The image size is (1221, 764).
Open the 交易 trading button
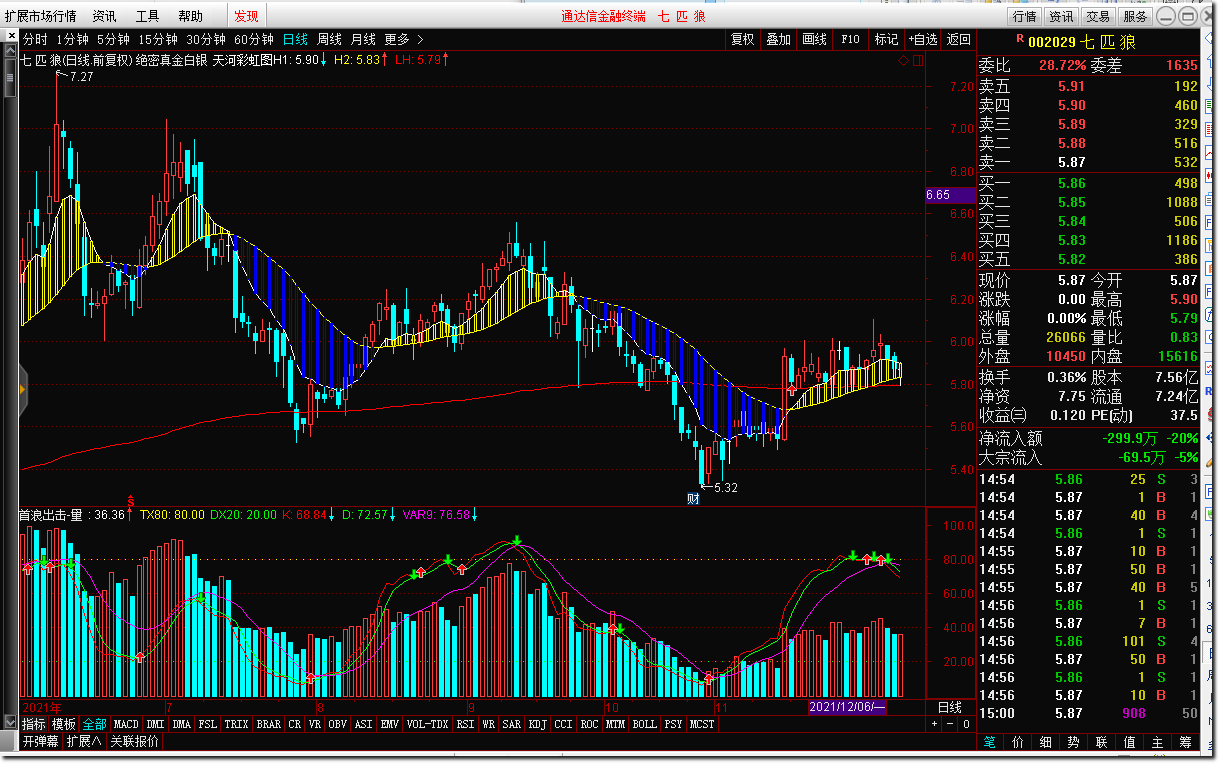1098,16
